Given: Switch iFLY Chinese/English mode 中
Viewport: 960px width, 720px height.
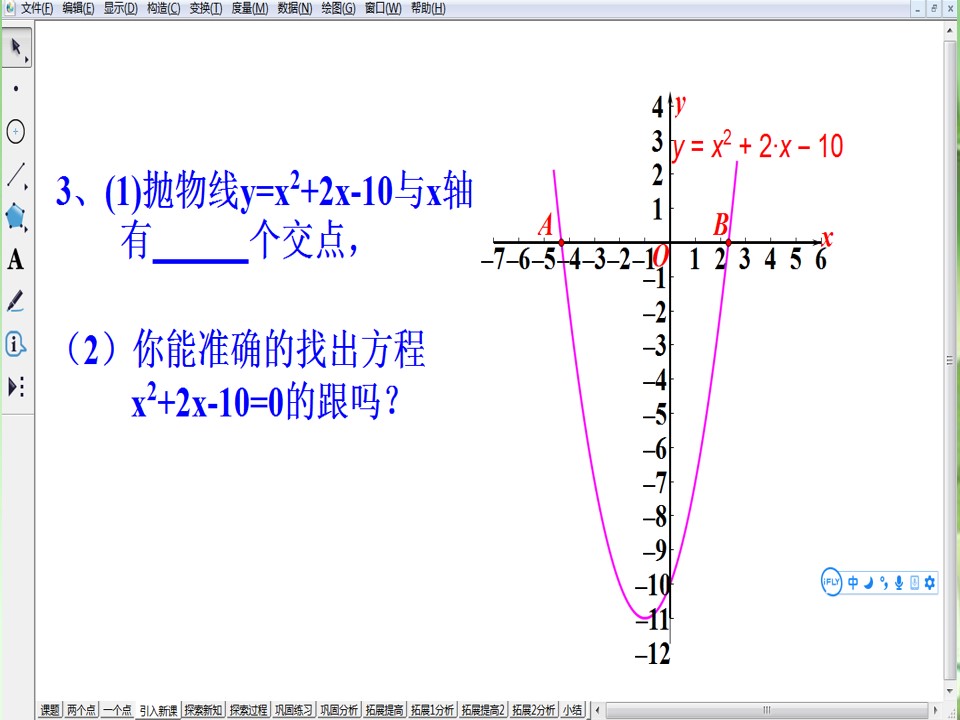Looking at the screenshot, I should [x=853, y=583].
